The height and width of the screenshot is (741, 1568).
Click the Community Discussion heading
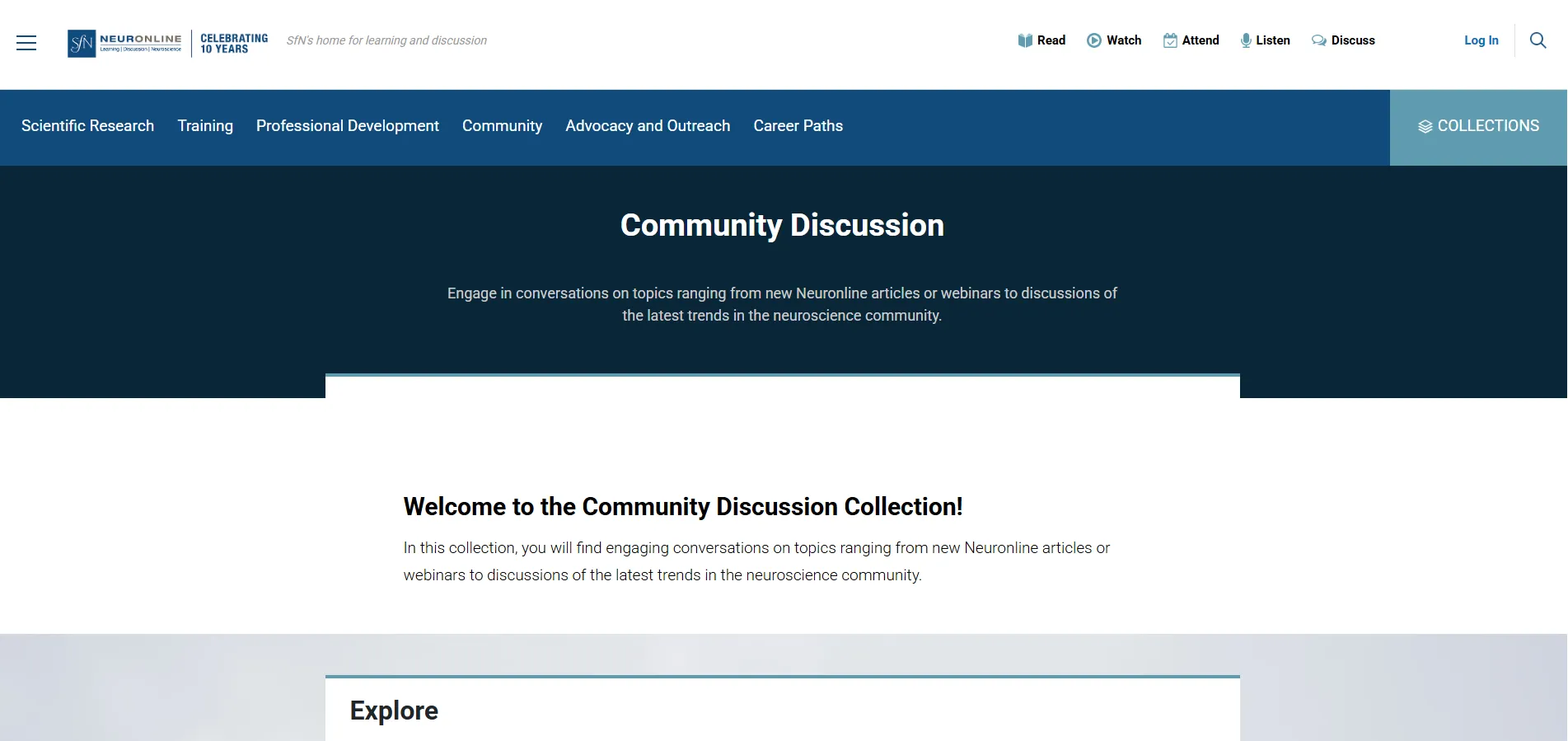[x=782, y=225]
